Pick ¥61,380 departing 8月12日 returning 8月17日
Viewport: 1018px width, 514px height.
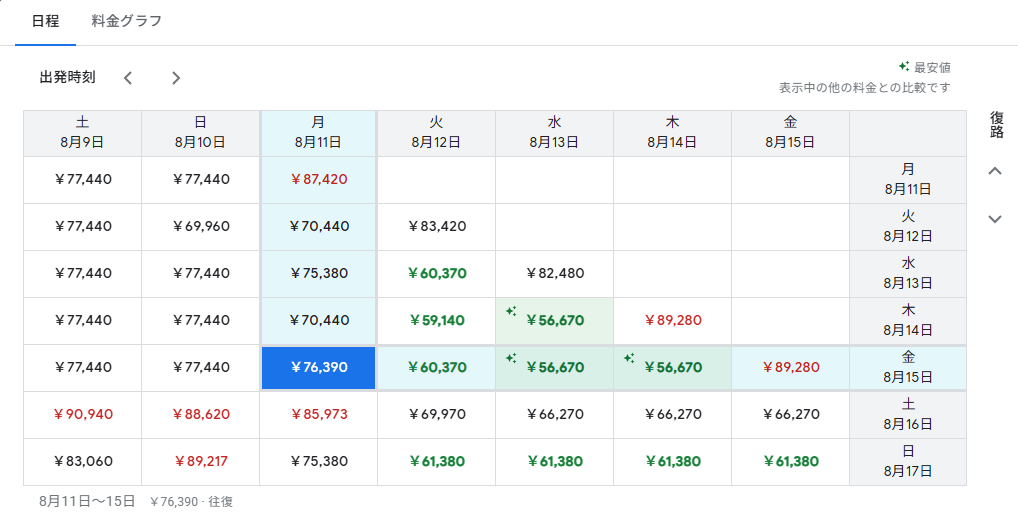pos(436,461)
